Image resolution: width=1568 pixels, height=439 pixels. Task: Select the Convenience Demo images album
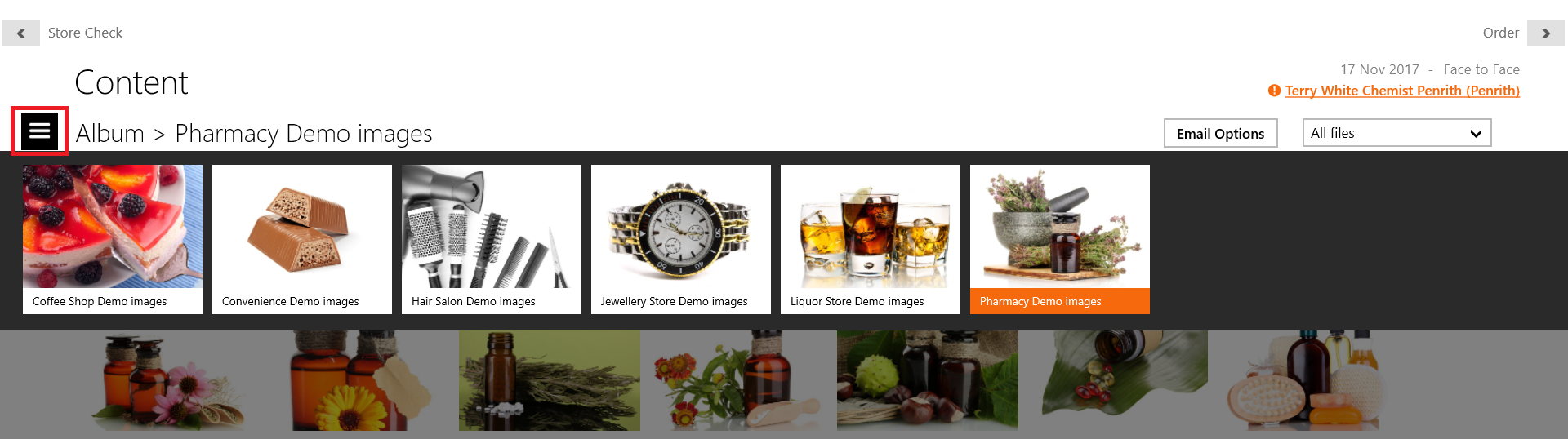[302, 239]
